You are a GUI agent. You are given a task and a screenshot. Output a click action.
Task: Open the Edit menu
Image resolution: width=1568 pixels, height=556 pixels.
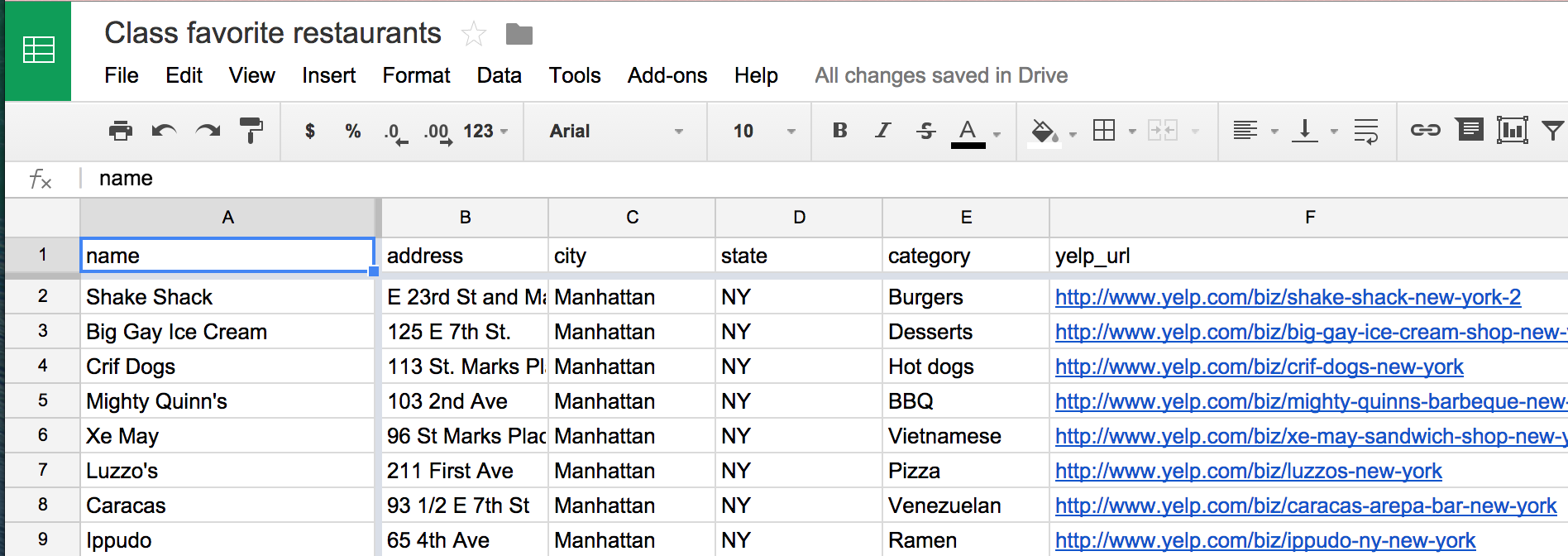[184, 75]
